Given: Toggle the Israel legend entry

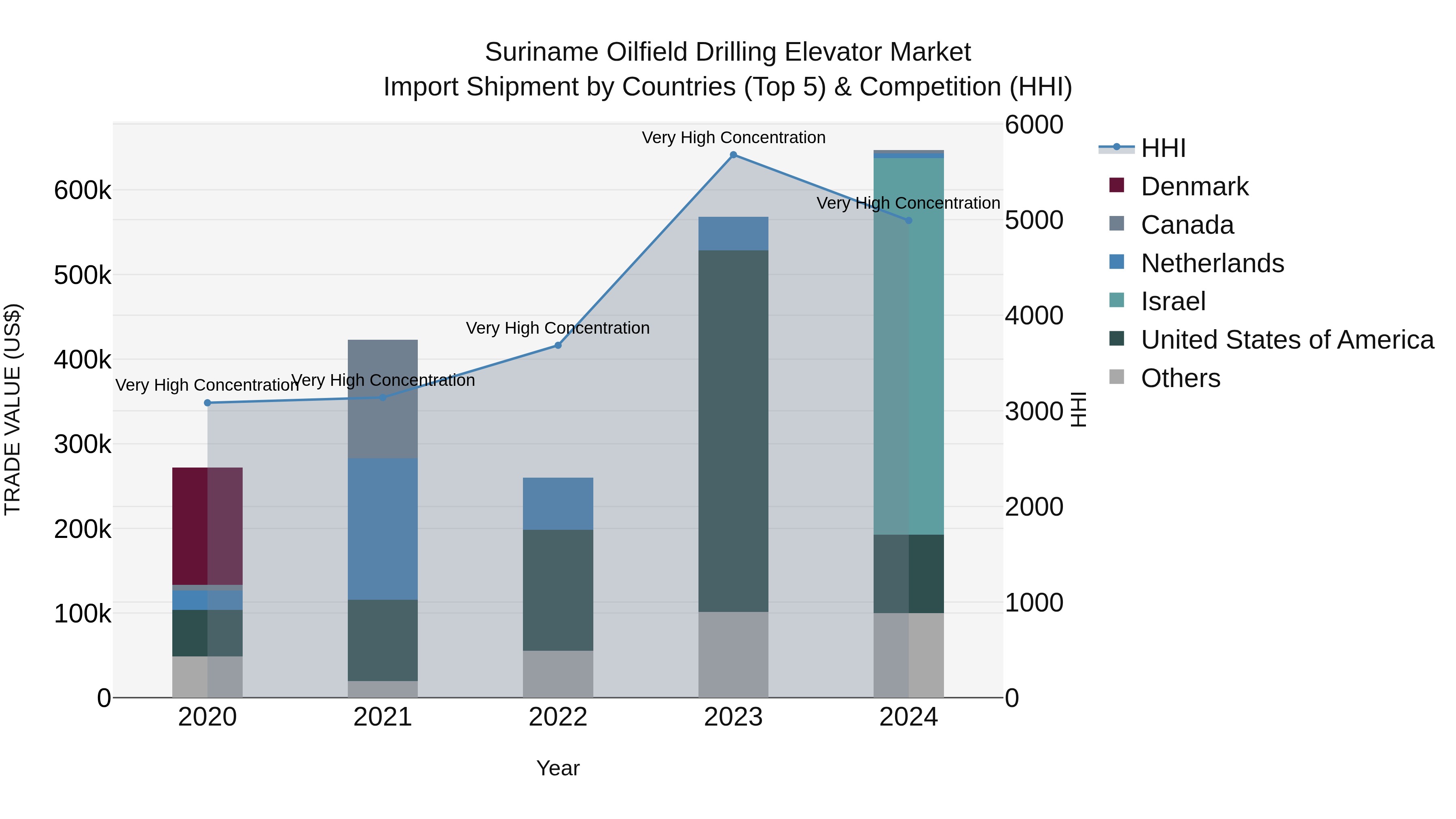Looking at the screenshot, I should tap(1158, 301).
